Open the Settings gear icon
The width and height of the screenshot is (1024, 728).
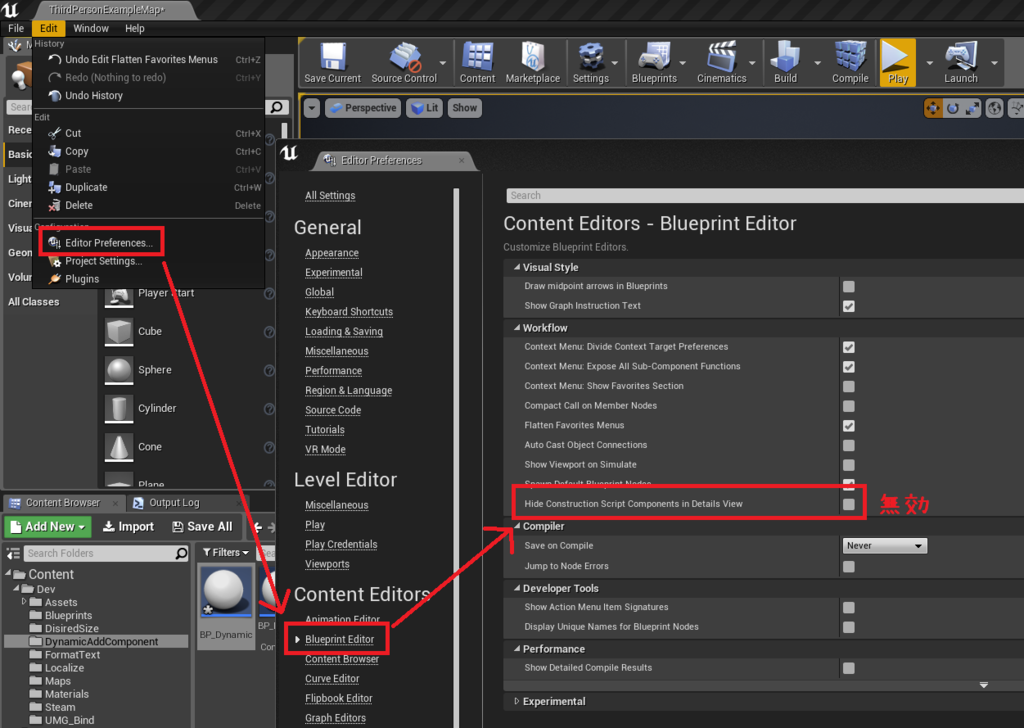[591, 57]
